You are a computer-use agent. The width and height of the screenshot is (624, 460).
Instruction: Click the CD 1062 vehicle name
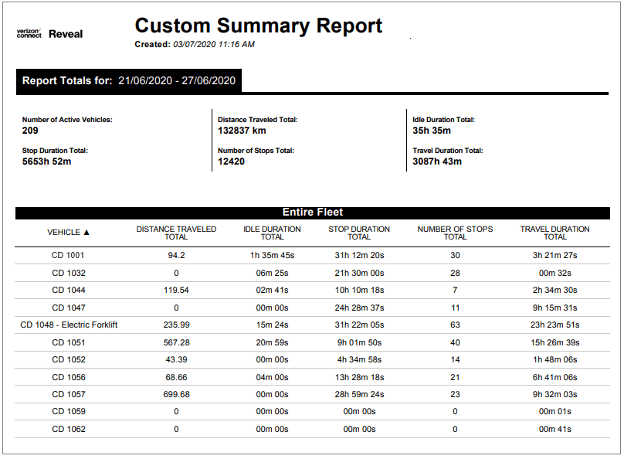[69, 429]
